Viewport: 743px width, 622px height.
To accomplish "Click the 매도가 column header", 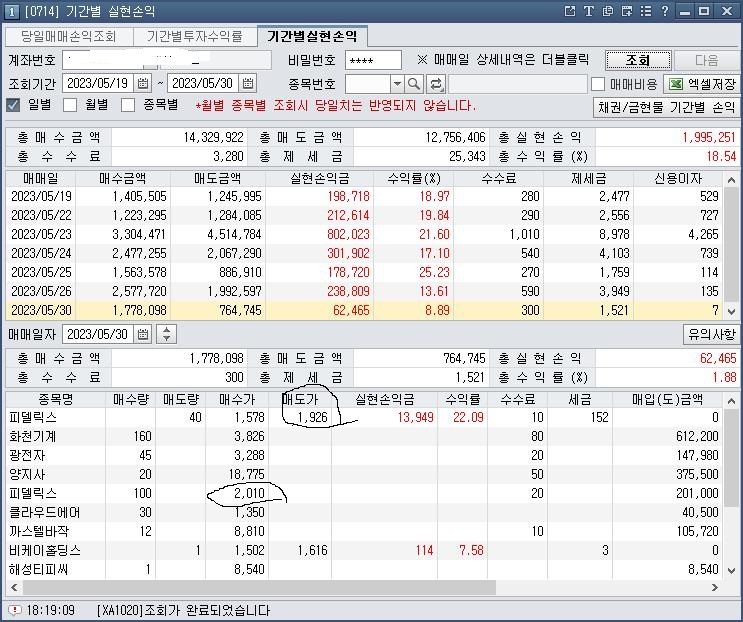I will coord(300,399).
